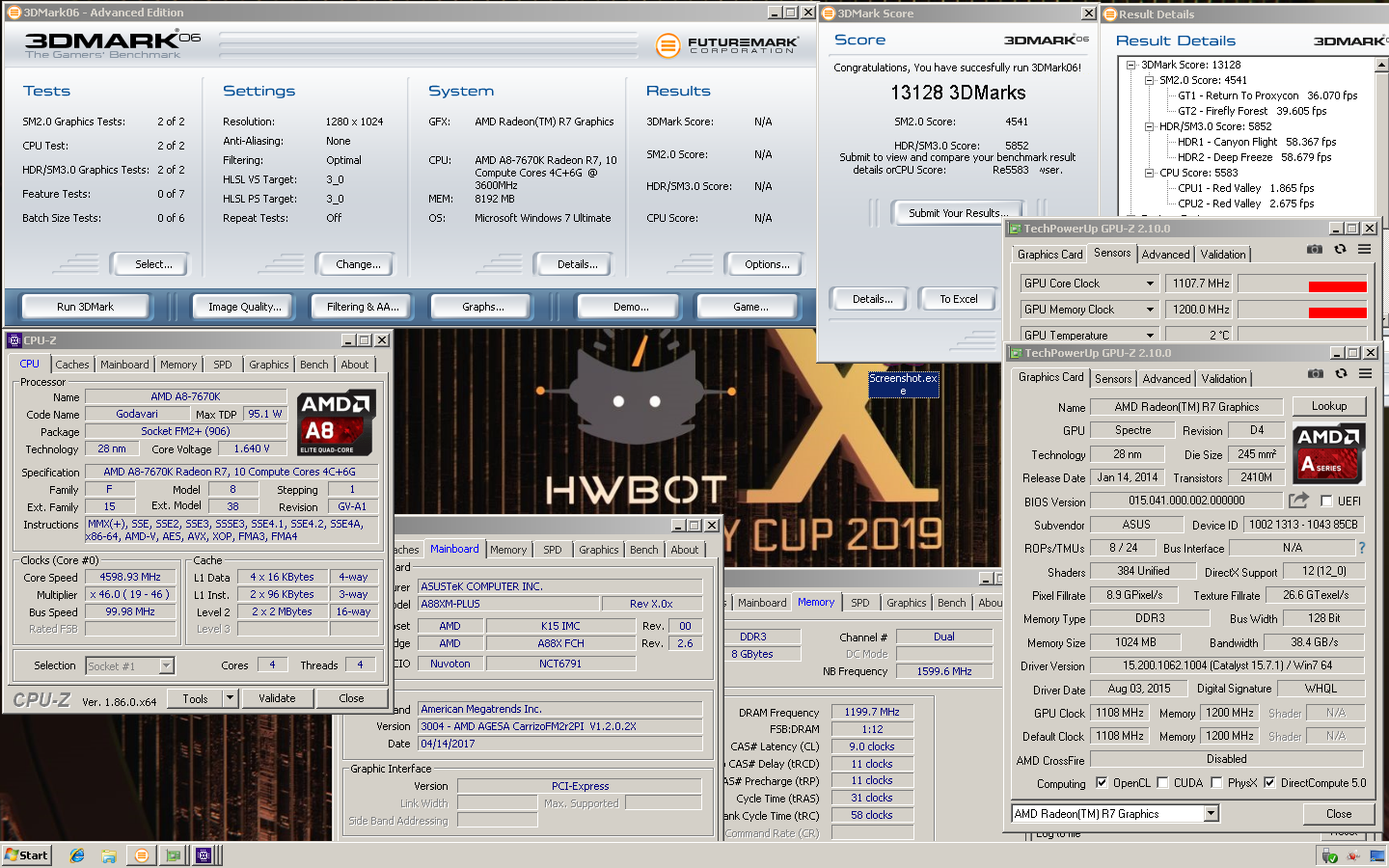Click refresh icon in GPU-Z Graphics Card window
This screenshot has width=1389, height=868.
1341,373
